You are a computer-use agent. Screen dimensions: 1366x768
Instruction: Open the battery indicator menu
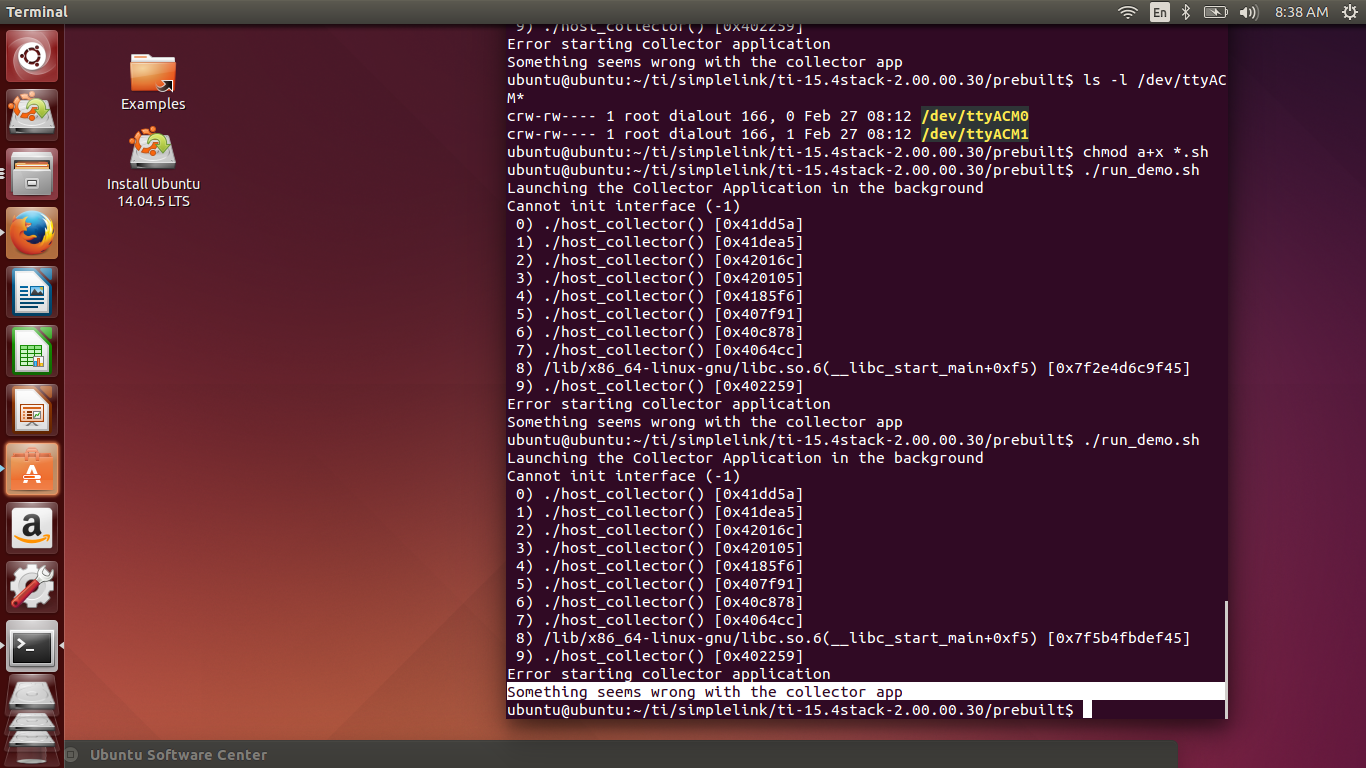1216,12
